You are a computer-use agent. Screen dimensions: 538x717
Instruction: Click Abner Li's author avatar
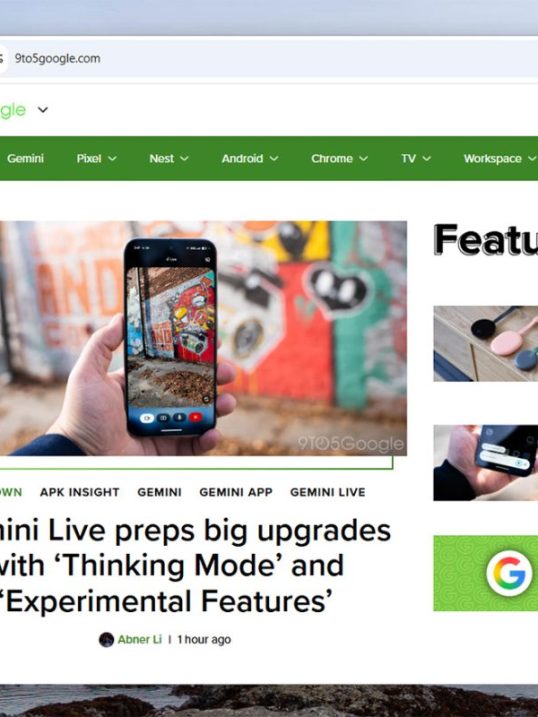[x=107, y=639]
